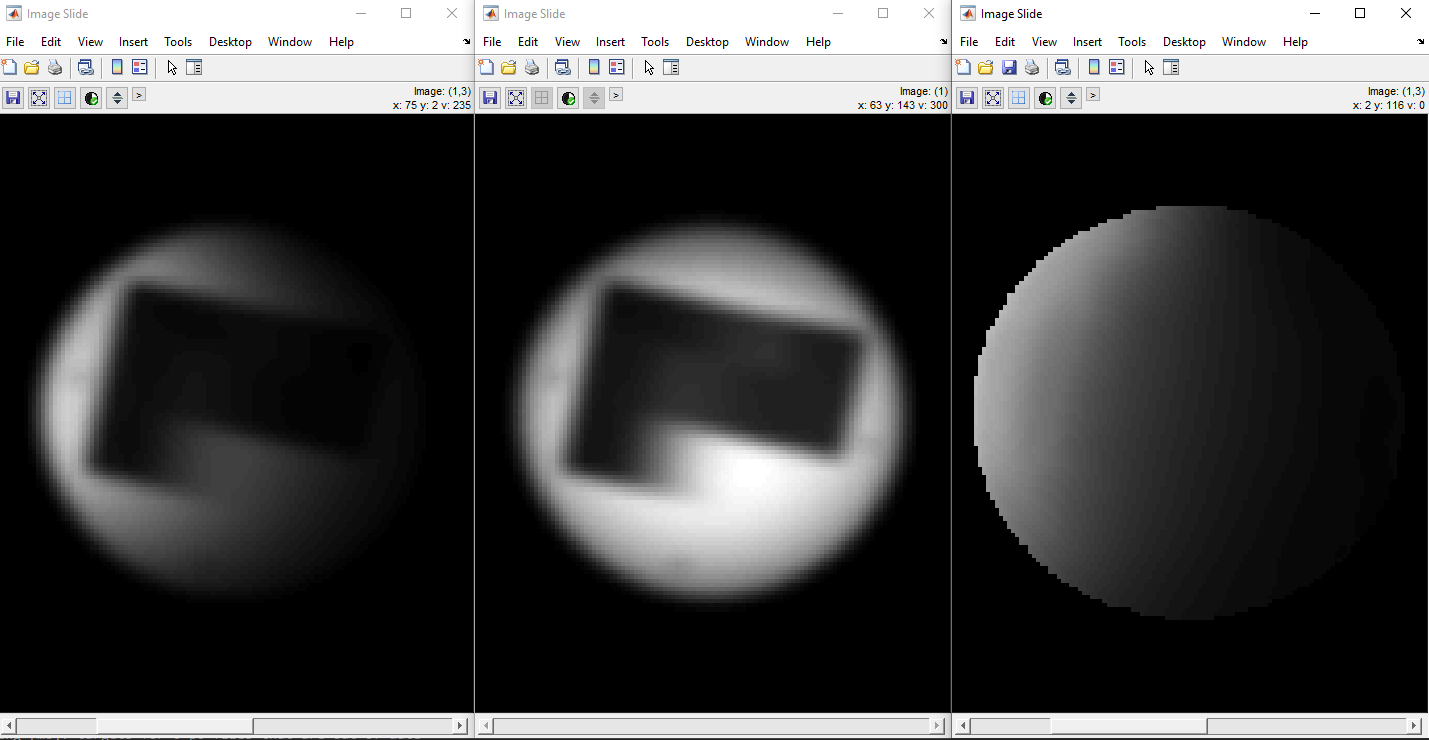Toggle the grid view button in the left window
The width and height of the screenshot is (1429, 740).
click(x=65, y=98)
